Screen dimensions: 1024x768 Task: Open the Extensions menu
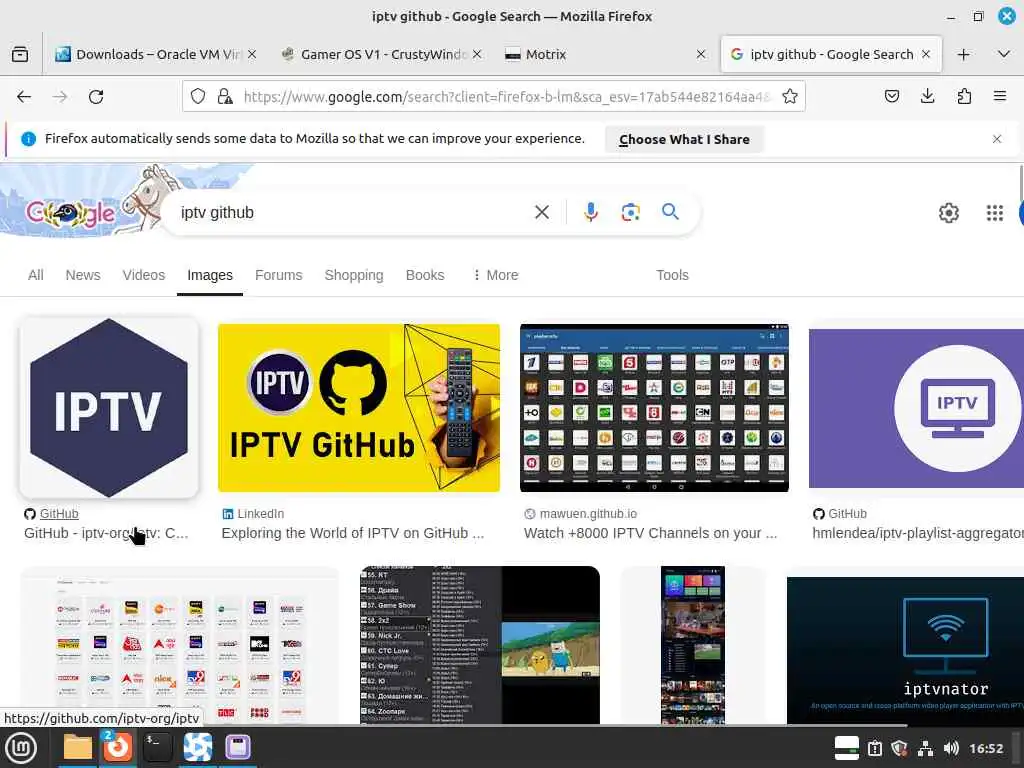[964, 97]
